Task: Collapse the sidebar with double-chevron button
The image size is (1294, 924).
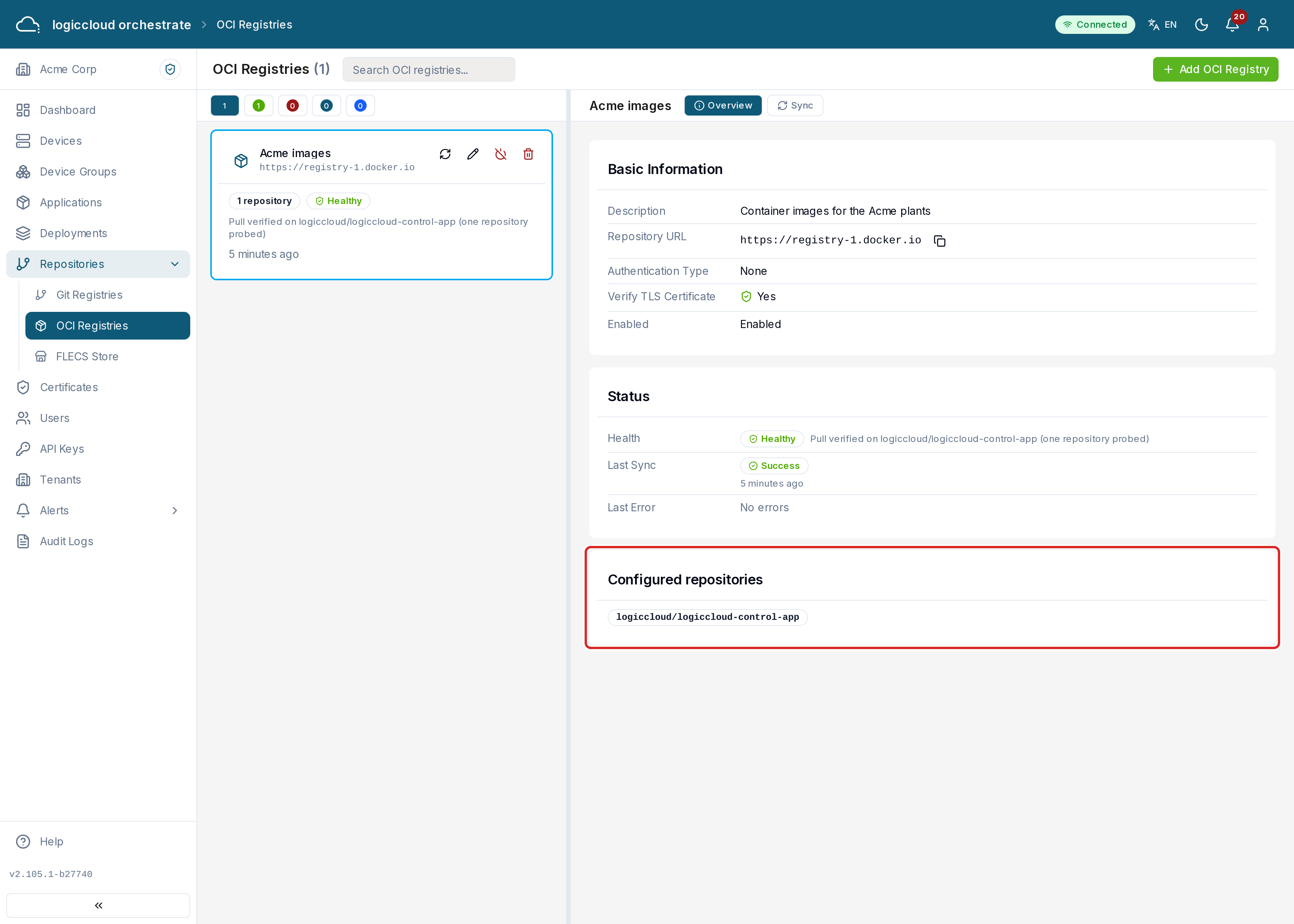Action: pyautogui.click(x=98, y=905)
